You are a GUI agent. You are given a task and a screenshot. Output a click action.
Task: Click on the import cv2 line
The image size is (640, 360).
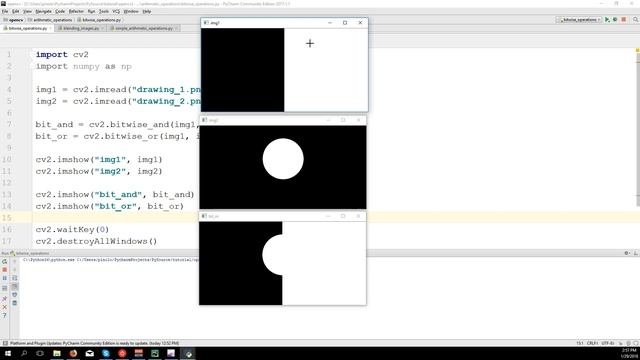(62, 54)
